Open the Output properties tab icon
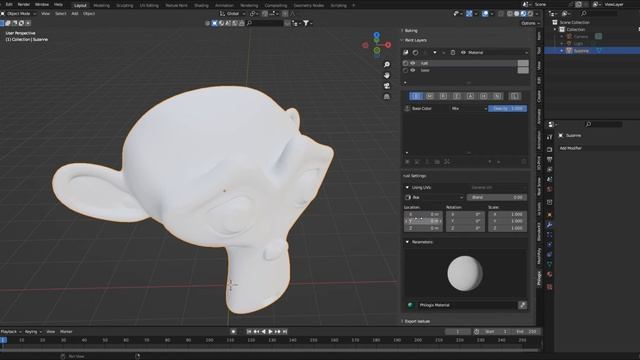 [549, 159]
